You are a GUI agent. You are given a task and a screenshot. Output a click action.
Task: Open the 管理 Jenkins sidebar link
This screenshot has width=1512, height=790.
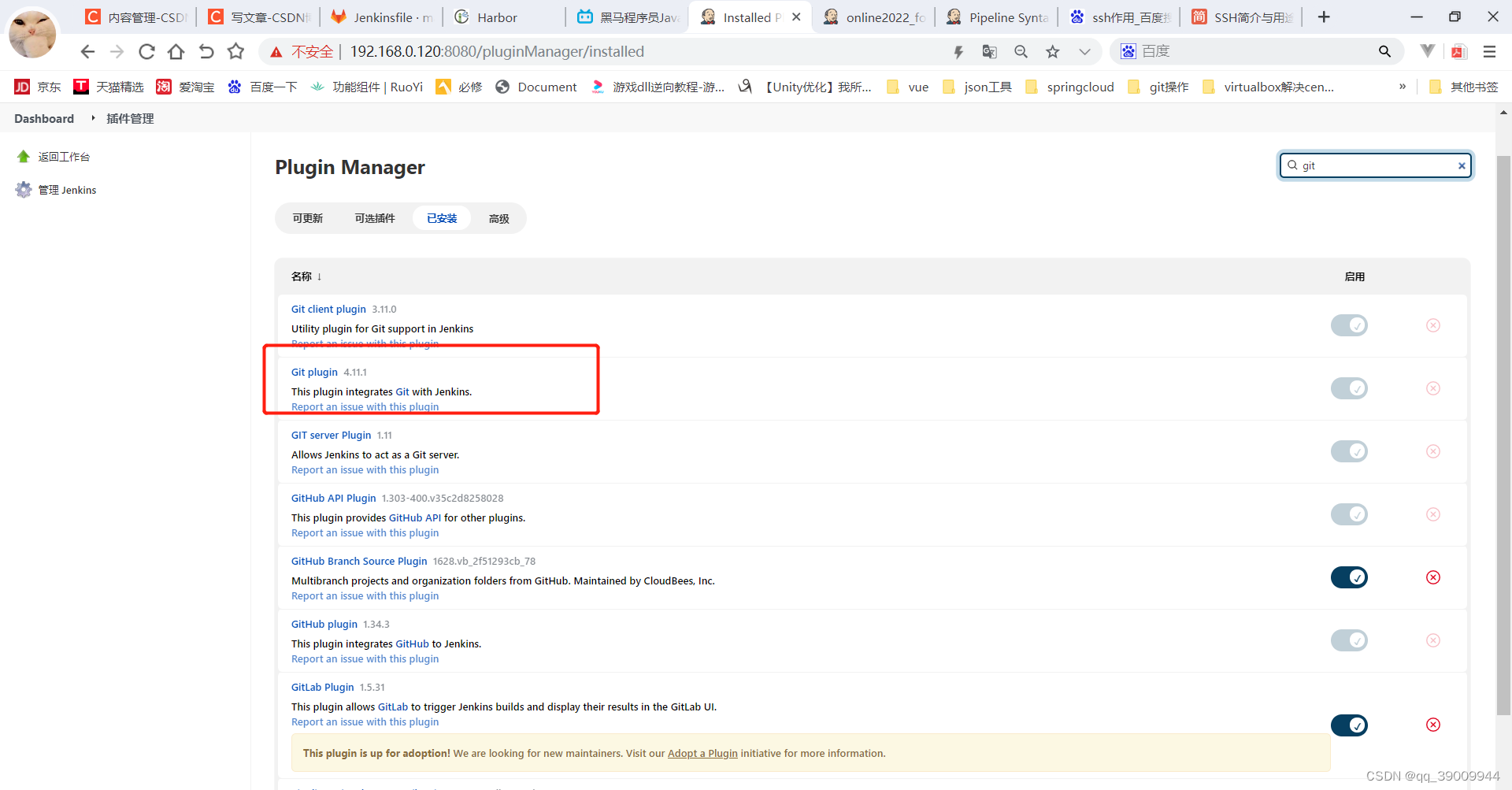pos(67,190)
